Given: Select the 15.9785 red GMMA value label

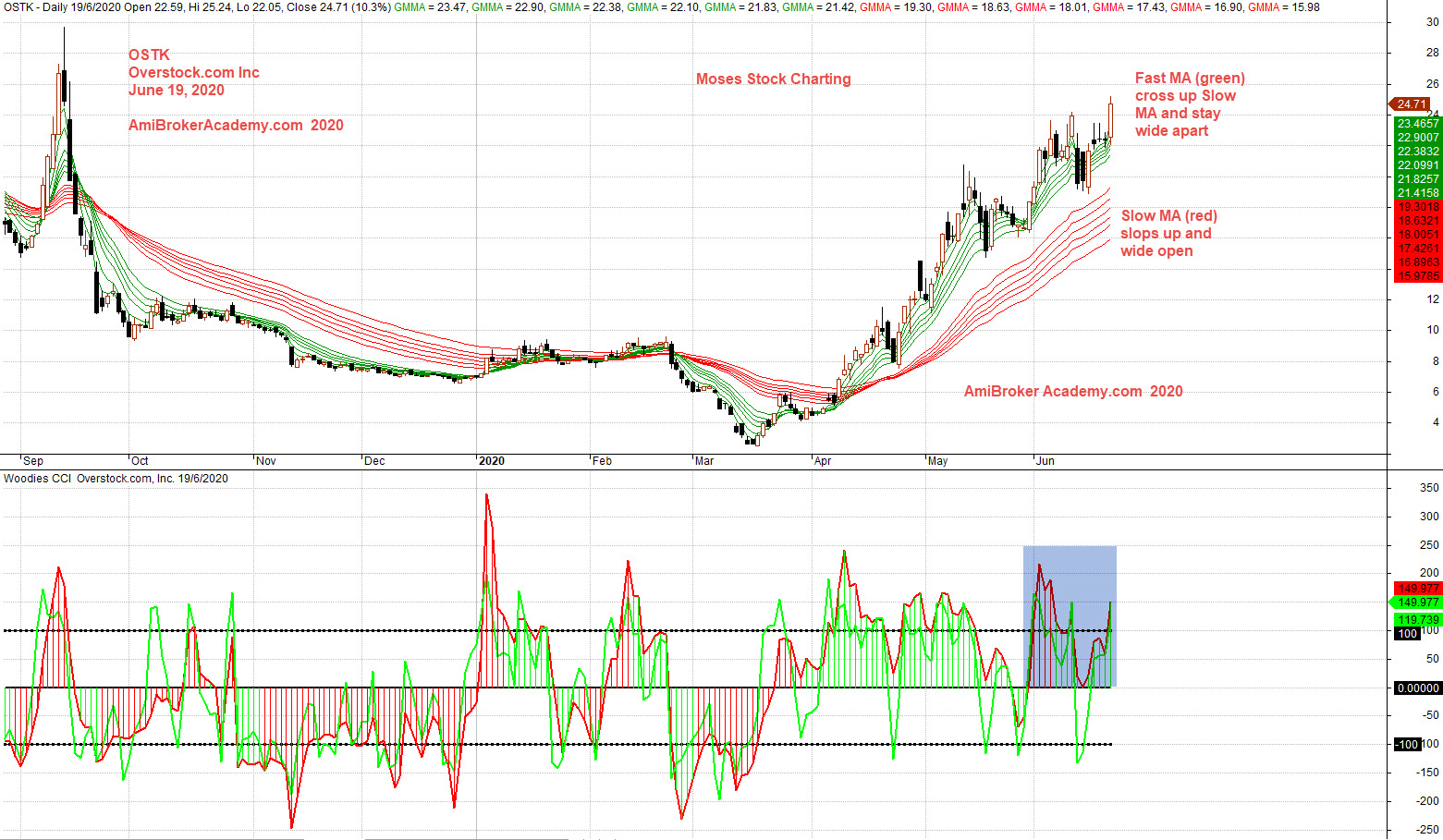Looking at the screenshot, I should click(1417, 276).
